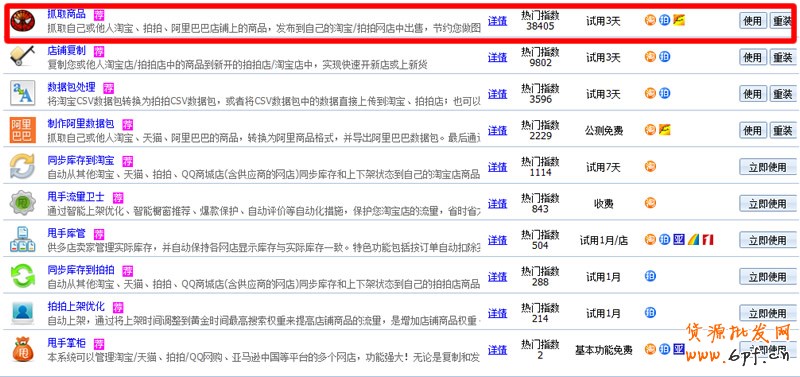Image resolution: width=800 pixels, height=377 pixels.
Task: Click 重装 button for 制作阿里数据包
Action: (x=783, y=131)
